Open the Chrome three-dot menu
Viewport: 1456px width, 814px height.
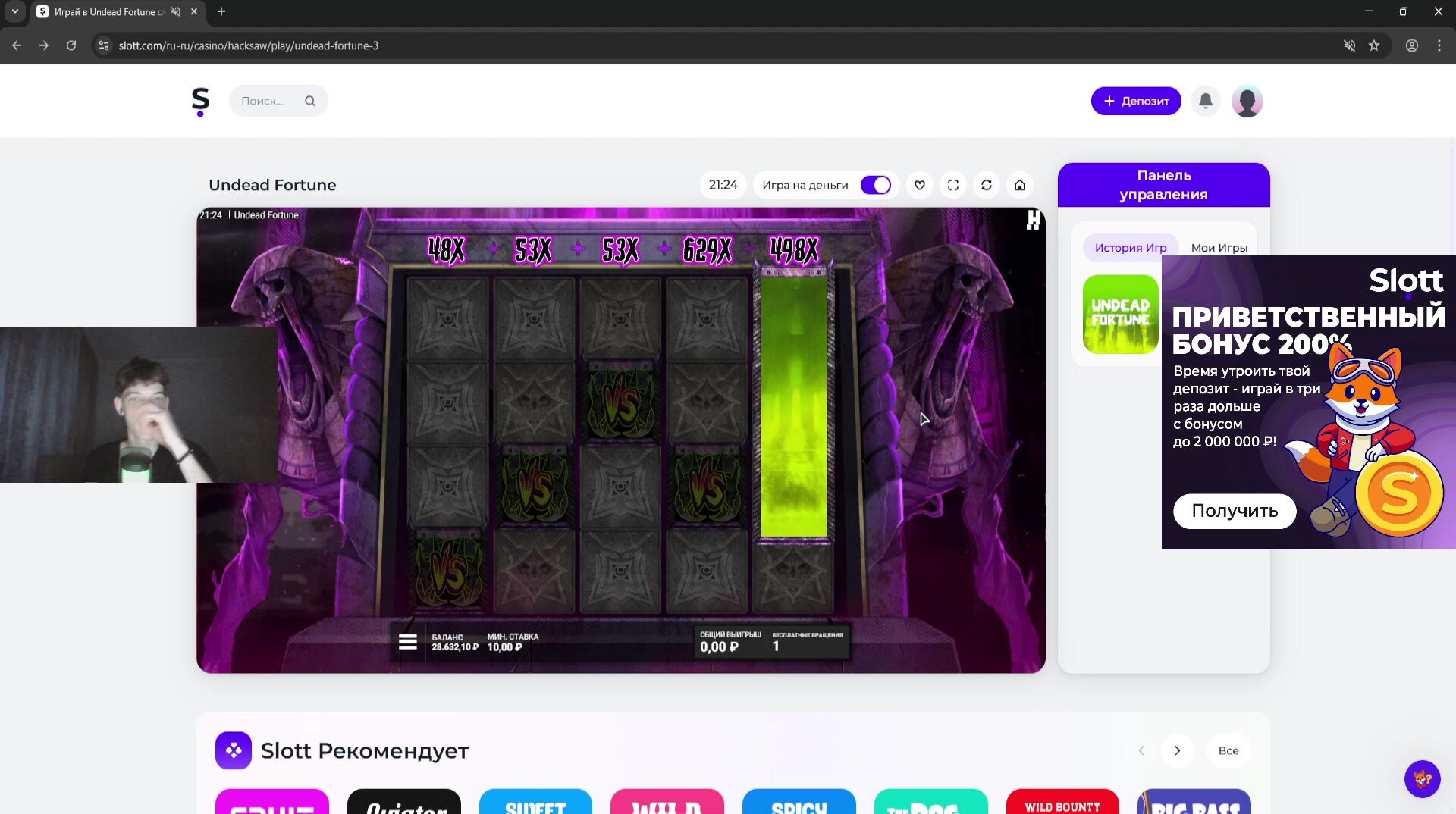coord(1439,45)
